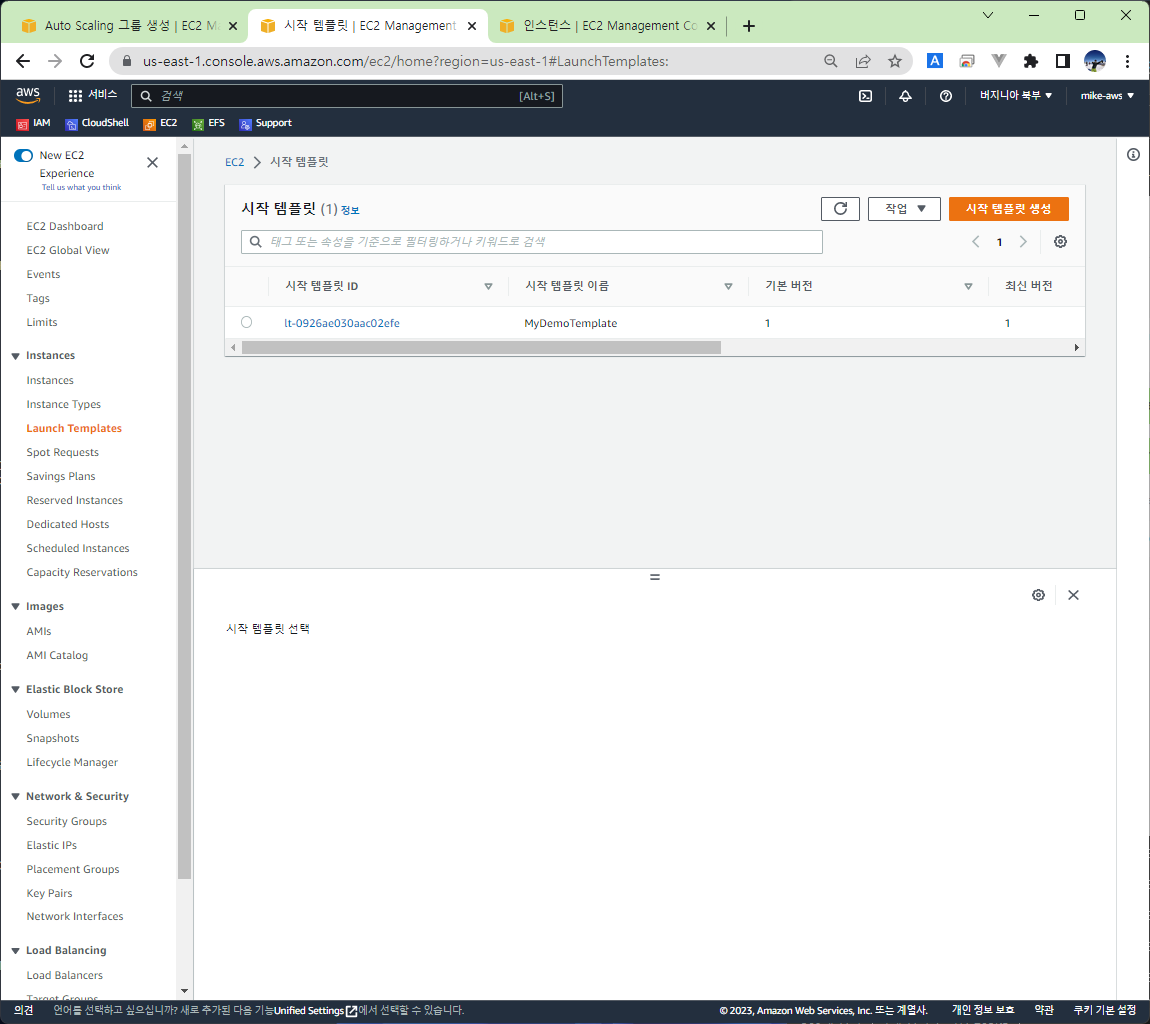This screenshot has width=1150, height=1024.
Task: Collapse the Network & Security section
Action: [15, 797]
